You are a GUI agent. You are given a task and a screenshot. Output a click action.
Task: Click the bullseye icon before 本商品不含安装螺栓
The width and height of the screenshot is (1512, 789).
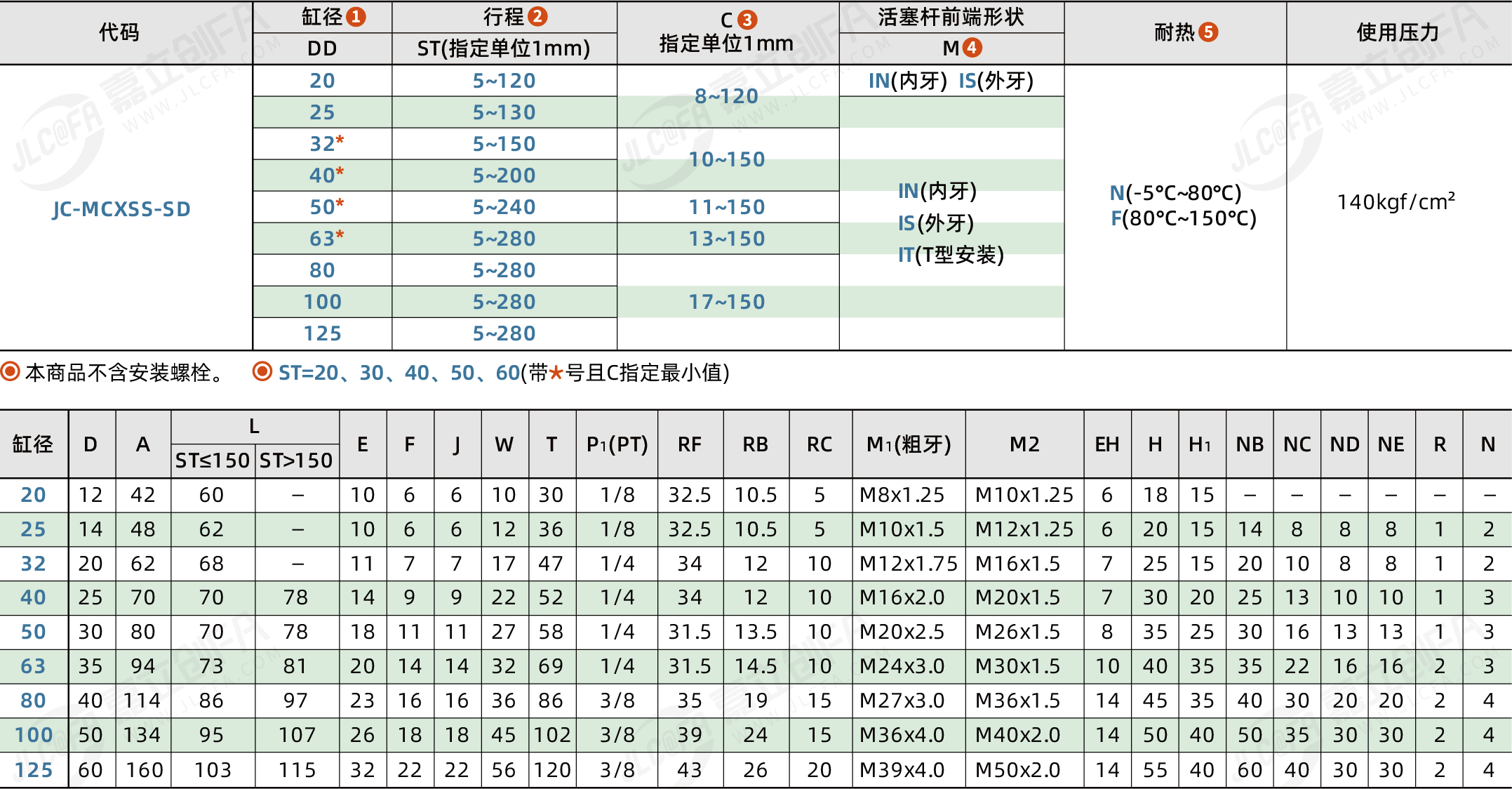pos(10,372)
